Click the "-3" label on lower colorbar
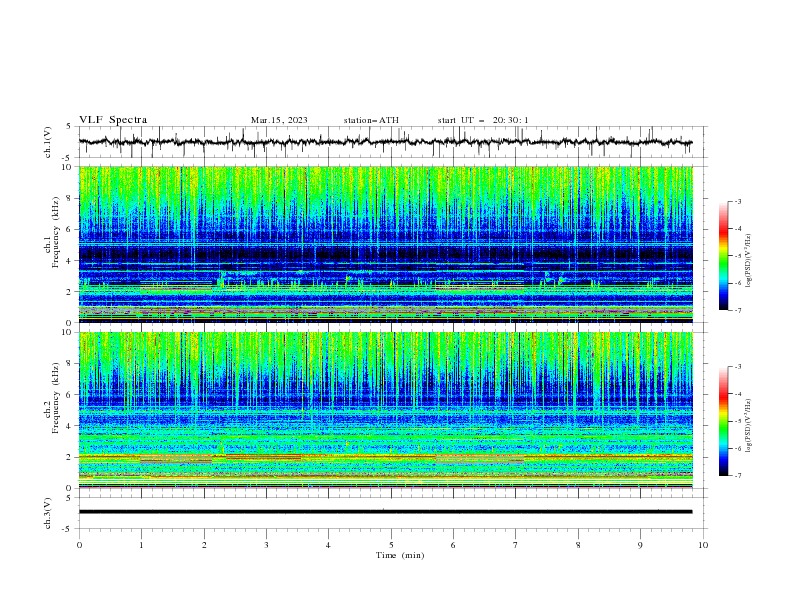 737,367
